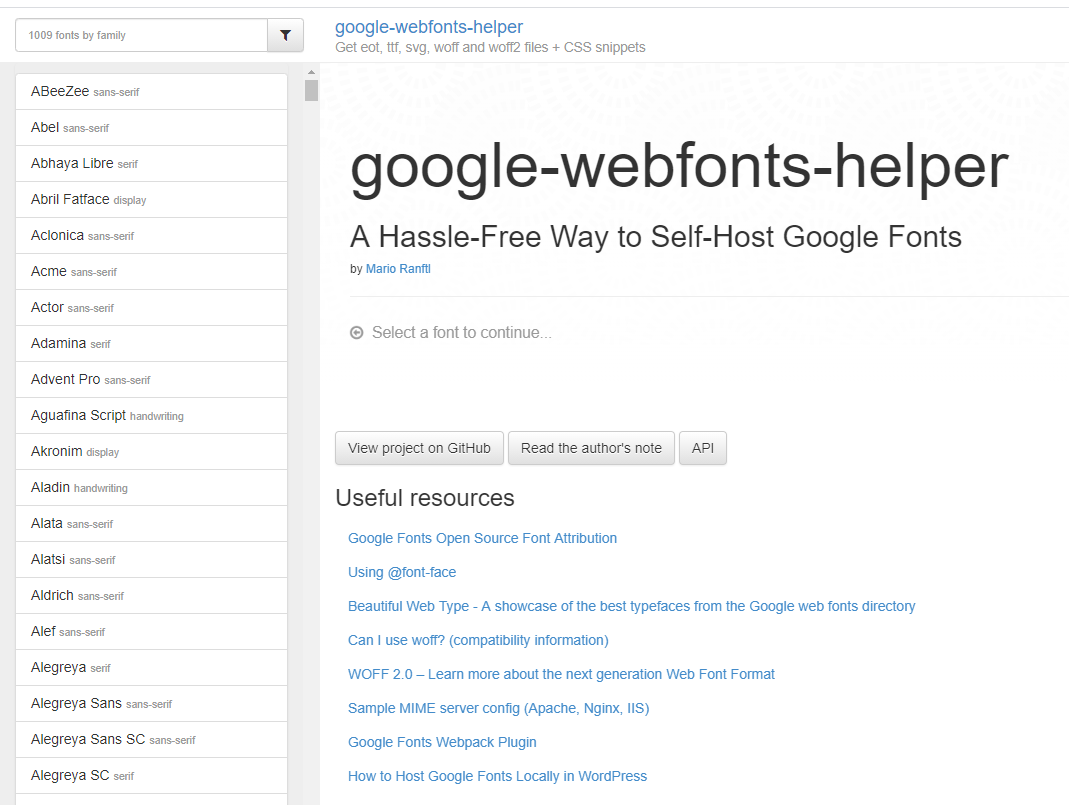The height and width of the screenshot is (805, 1069).
Task: Click the google-webfonts-helper header title link
Action: 428,27
